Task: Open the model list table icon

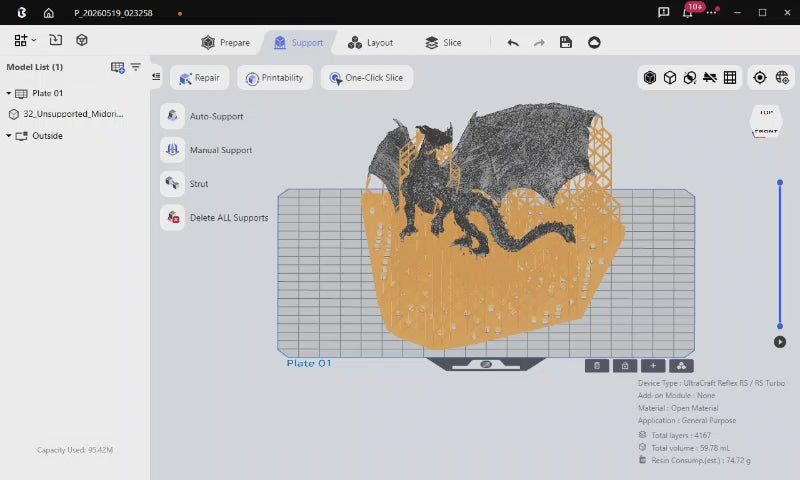Action: pyautogui.click(x=118, y=67)
